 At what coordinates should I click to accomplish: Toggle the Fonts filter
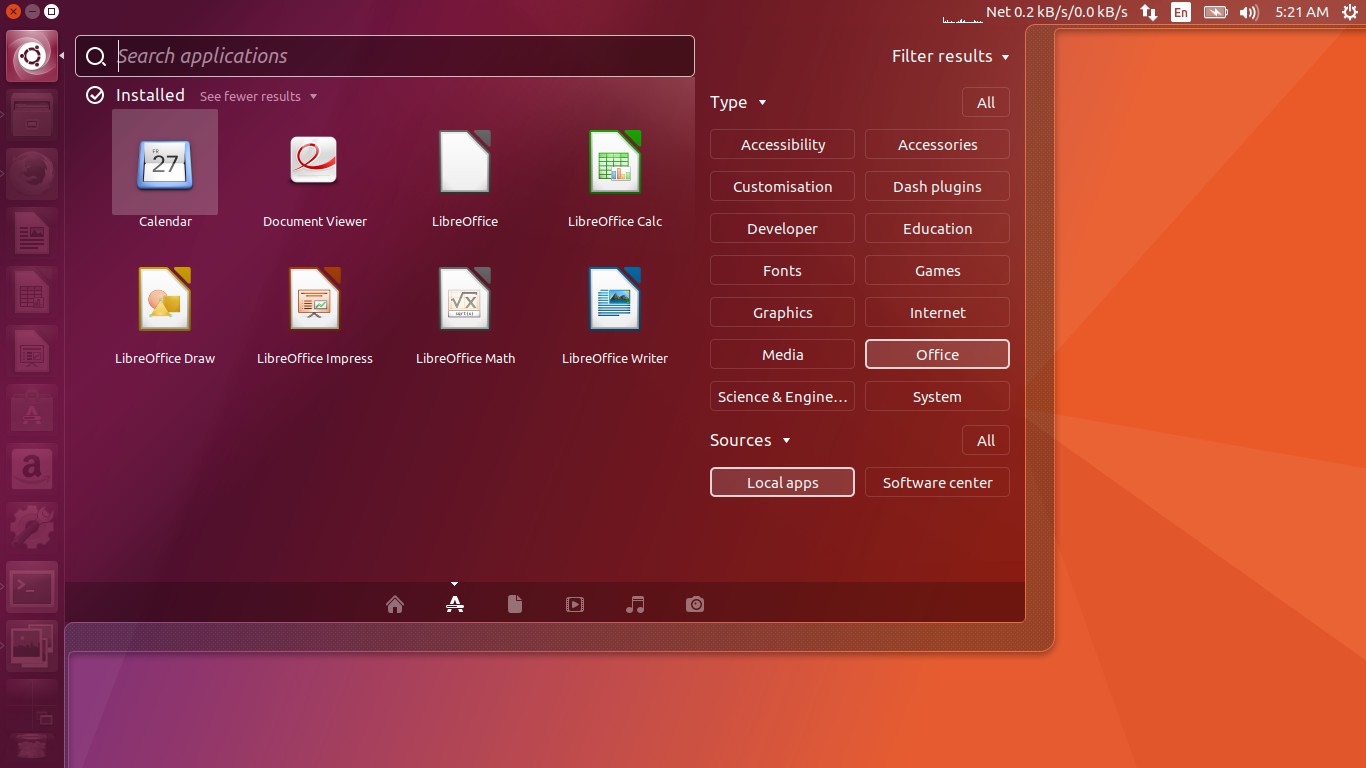point(782,270)
